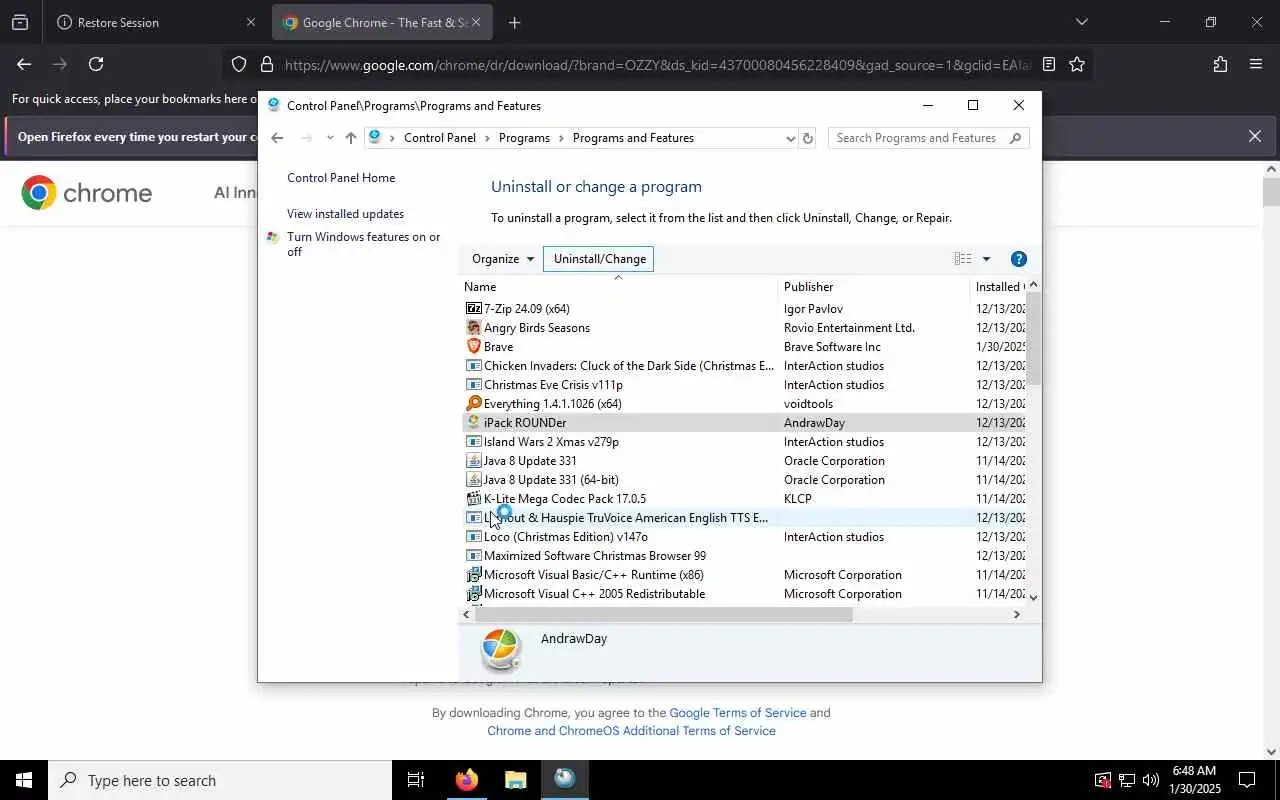Click the Firefox page vertical scrollbar thumb
The width and height of the screenshot is (1280, 800).
tap(1271, 192)
